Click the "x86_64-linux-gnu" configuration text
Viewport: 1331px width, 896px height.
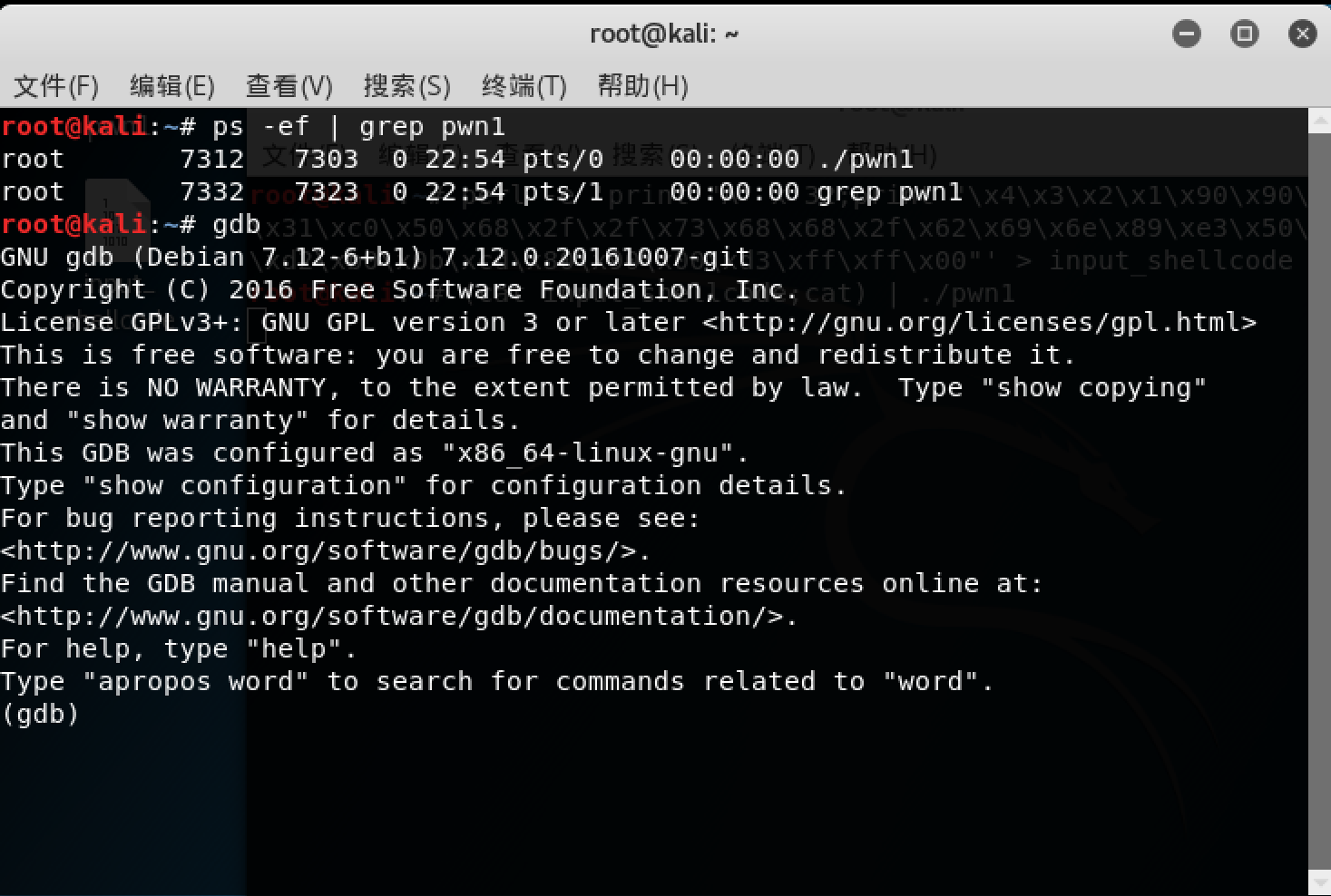586,453
